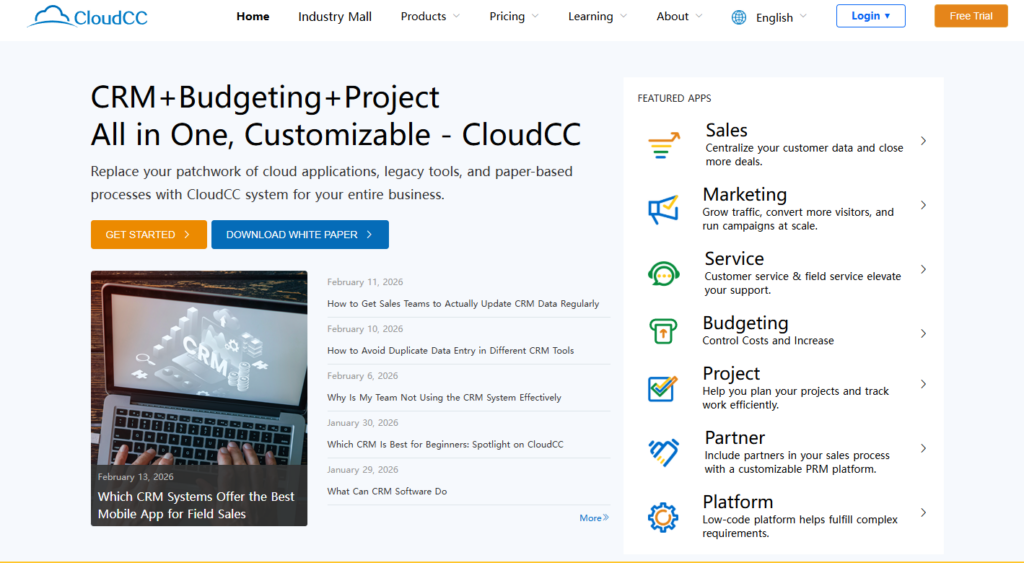The height and width of the screenshot is (563, 1024).
Task: Click the Marketing megaphone icon
Action: (x=663, y=210)
